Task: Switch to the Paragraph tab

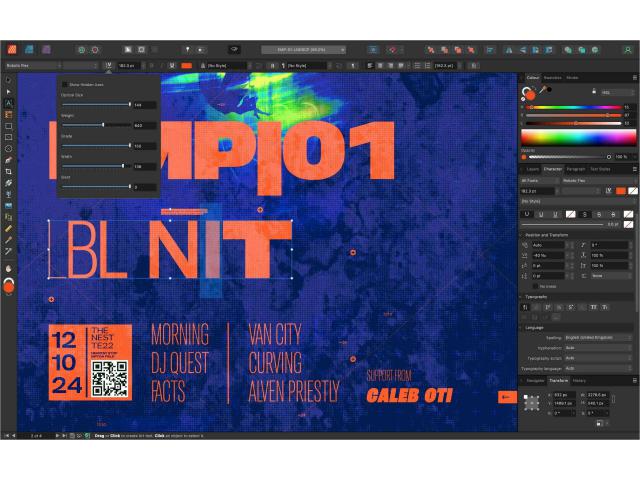Action: [574, 169]
